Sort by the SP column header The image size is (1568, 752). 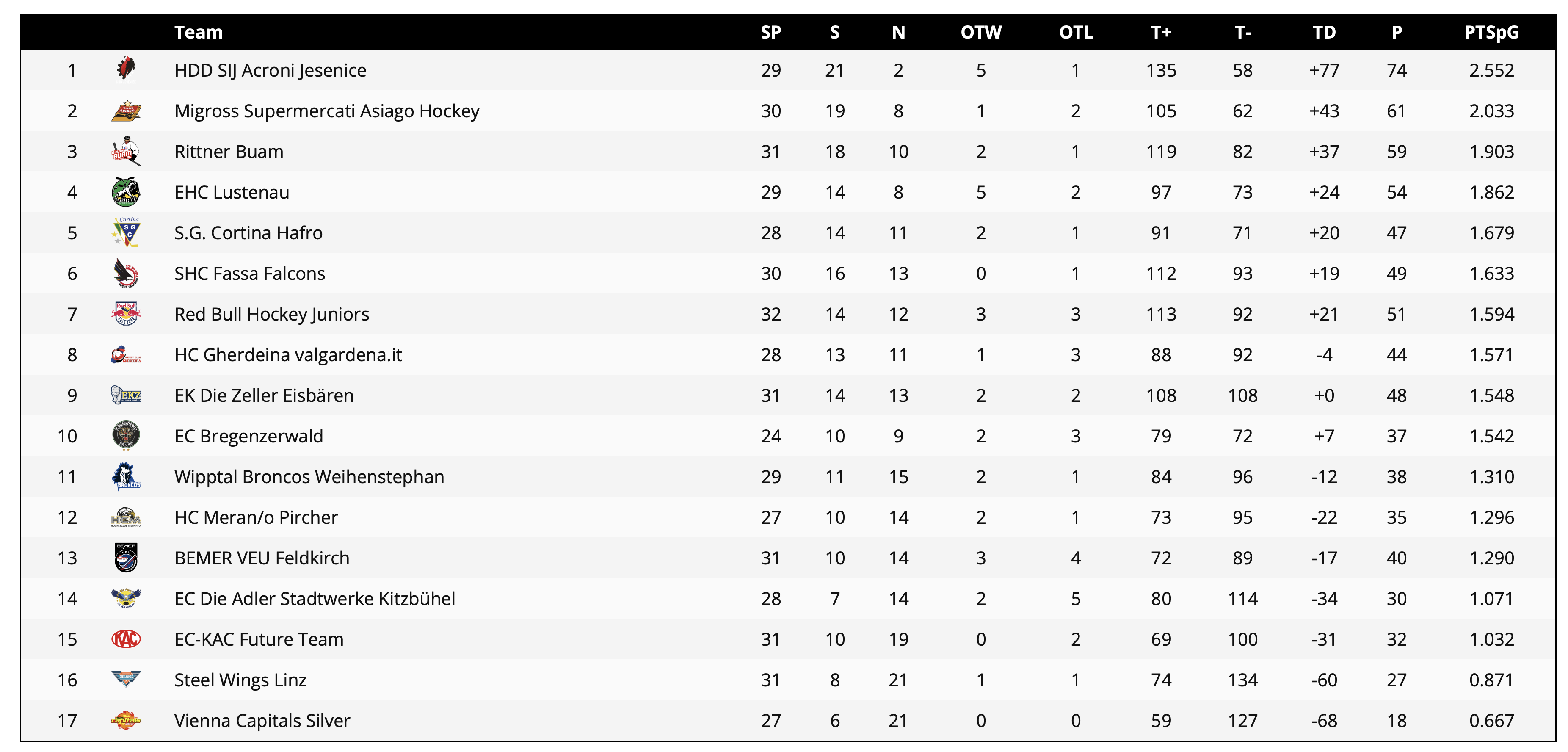770,32
